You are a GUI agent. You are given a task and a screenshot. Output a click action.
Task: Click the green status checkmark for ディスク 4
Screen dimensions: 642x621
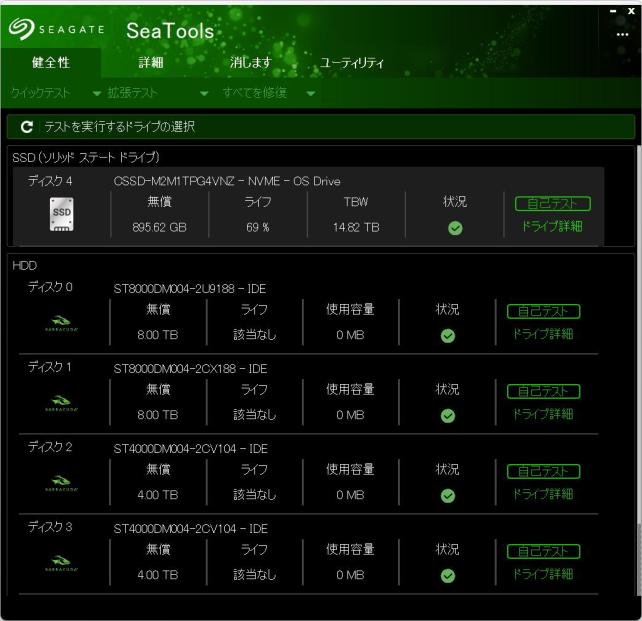click(x=455, y=228)
